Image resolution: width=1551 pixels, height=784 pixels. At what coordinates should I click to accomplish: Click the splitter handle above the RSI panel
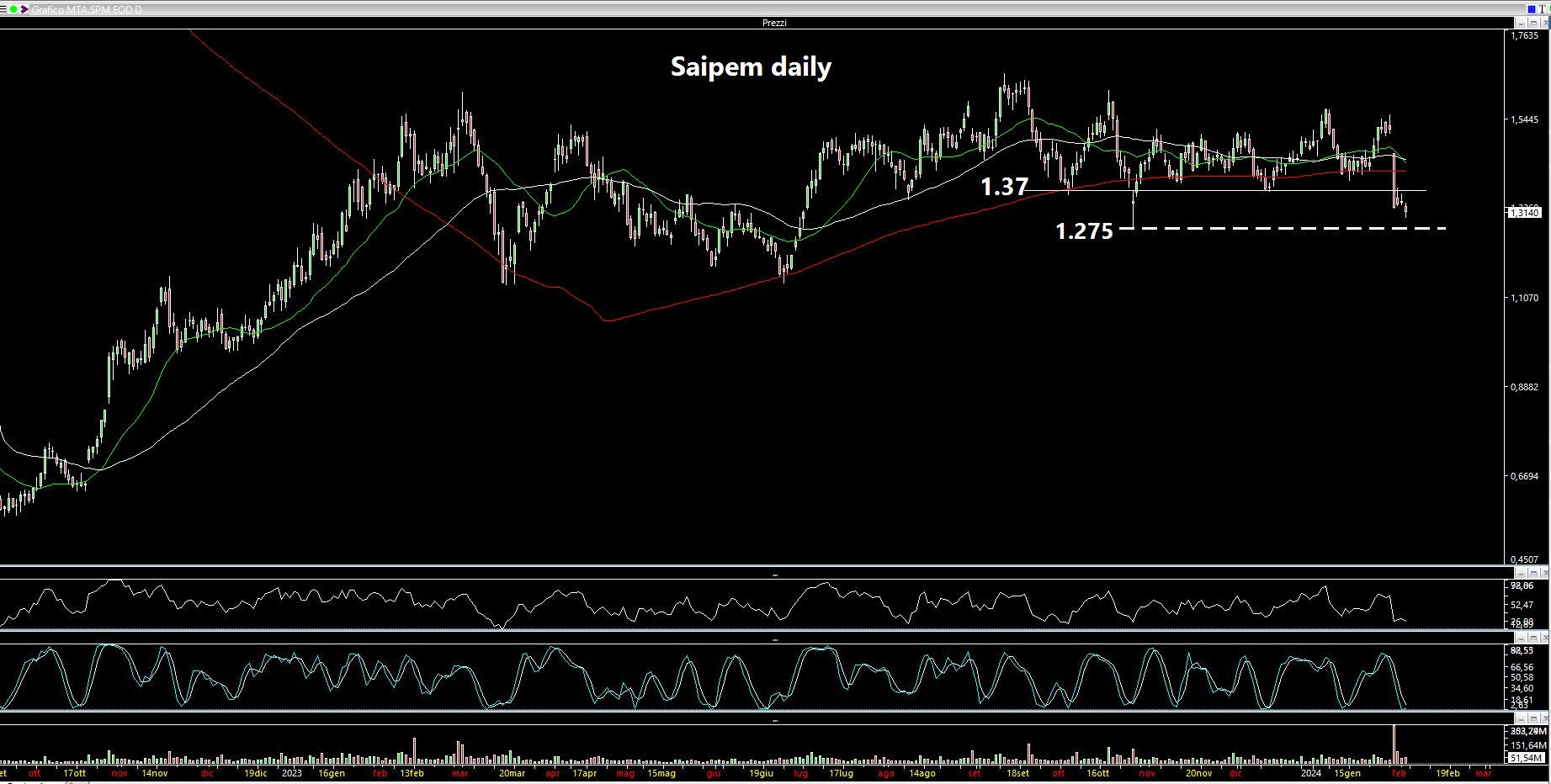pyautogui.click(x=774, y=575)
